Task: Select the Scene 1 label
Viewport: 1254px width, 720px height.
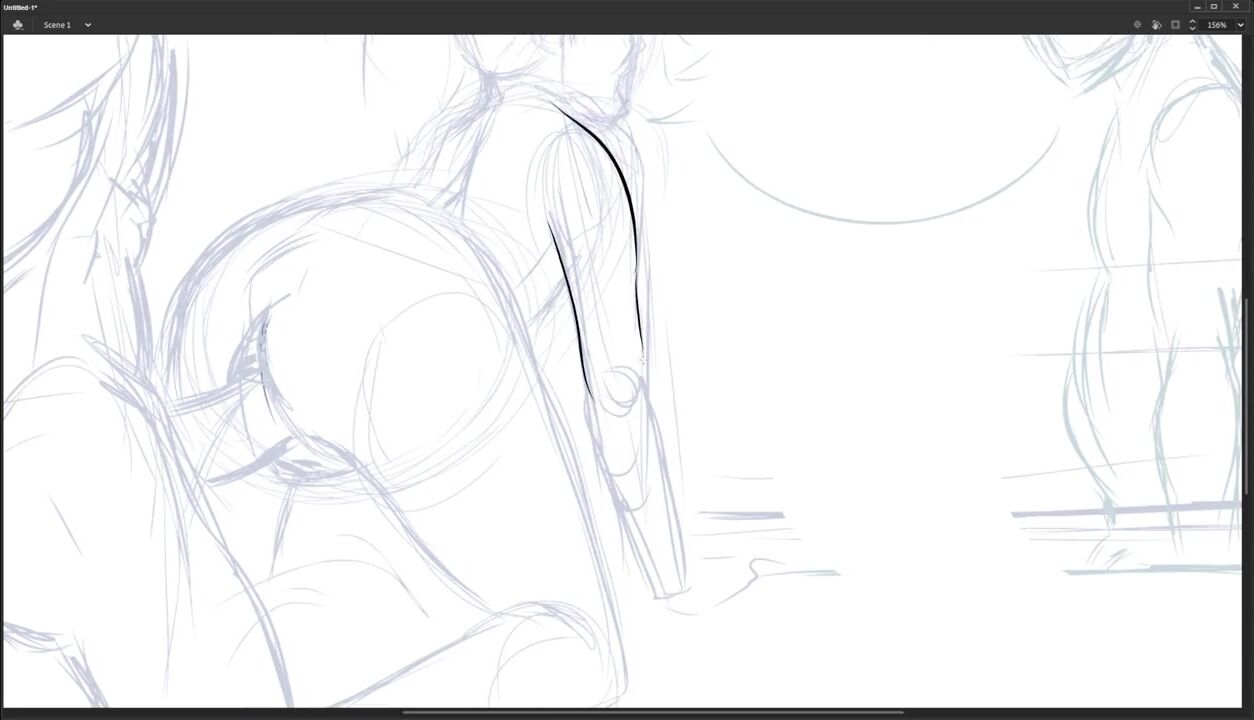Action: click(x=57, y=25)
